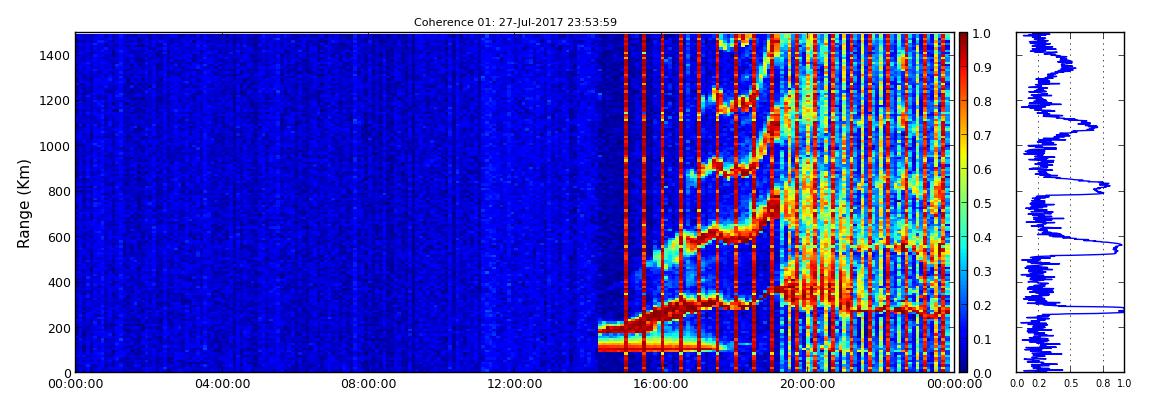Click the colorbar 0.5 value label
This screenshot has height=407, width=1150.
981,203
